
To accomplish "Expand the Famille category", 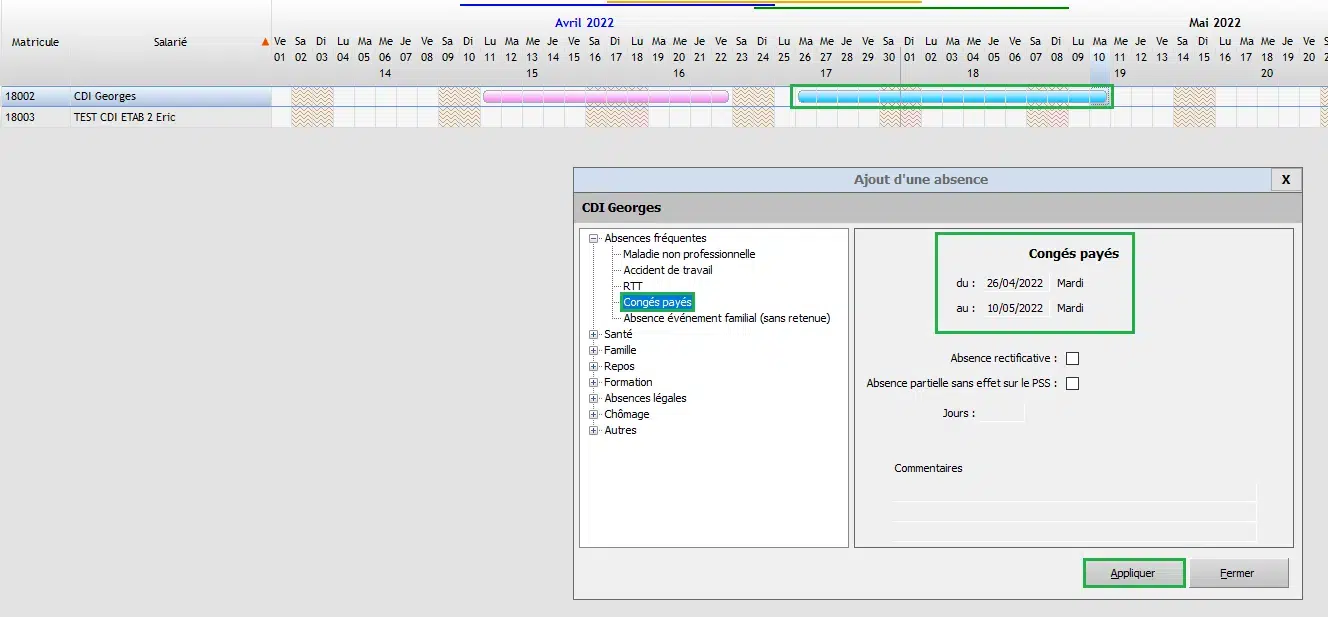I will click(x=594, y=351).
